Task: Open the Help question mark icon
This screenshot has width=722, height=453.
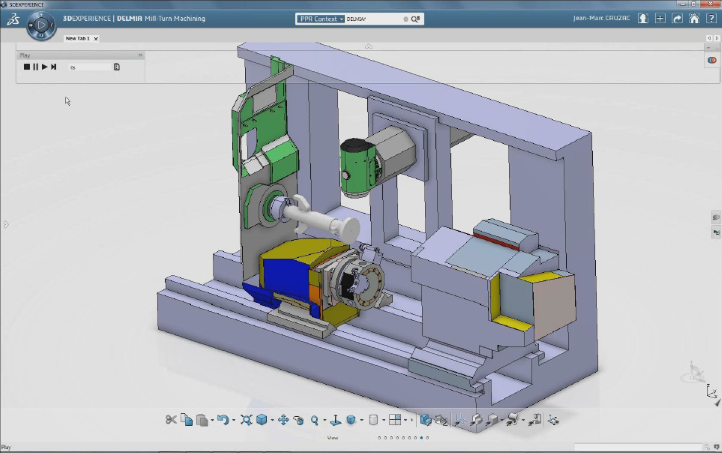Action: (x=709, y=18)
